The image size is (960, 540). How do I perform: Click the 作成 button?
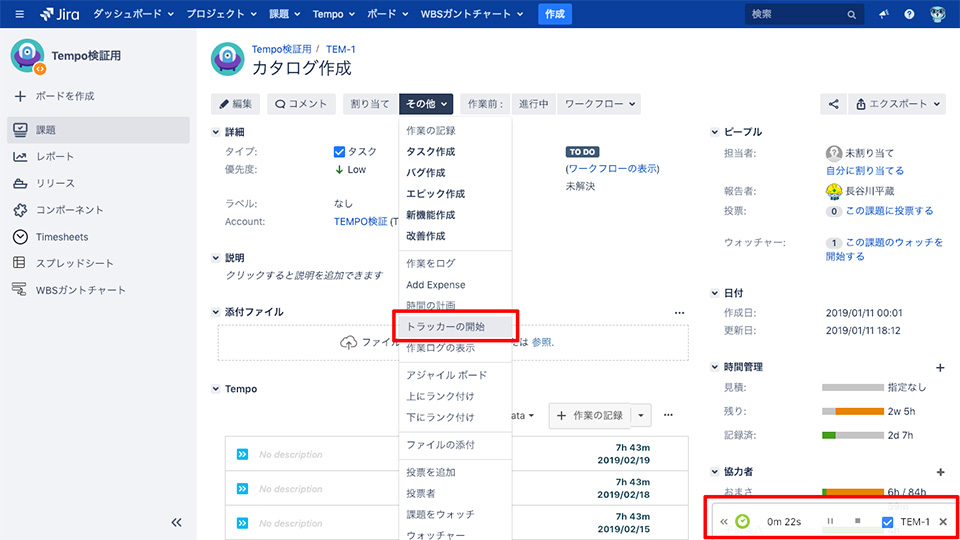pos(555,14)
